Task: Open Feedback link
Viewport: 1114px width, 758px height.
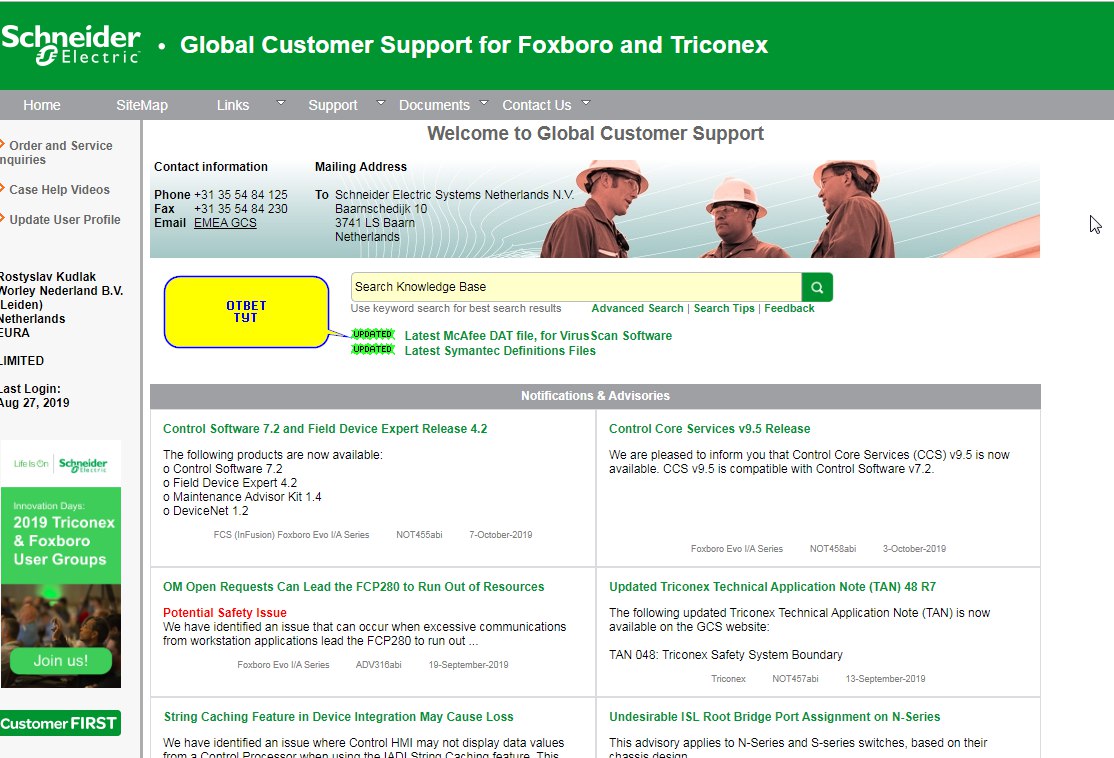Action: [789, 308]
